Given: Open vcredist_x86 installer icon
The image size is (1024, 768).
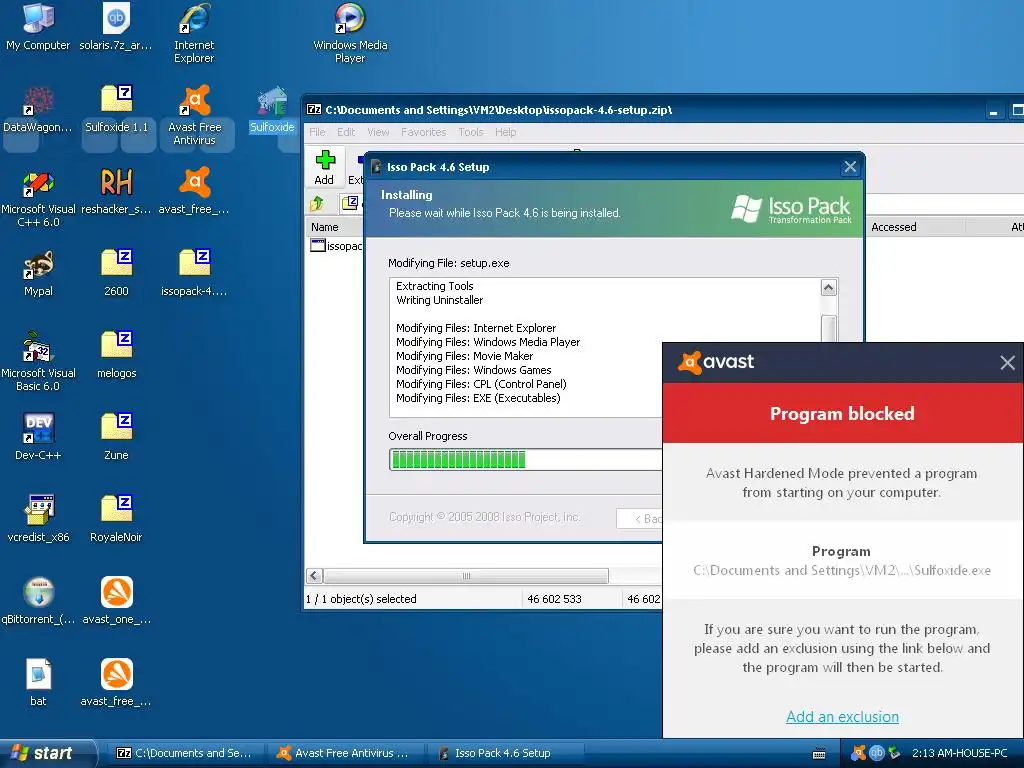Looking at the screenshot, I should 38,520.
